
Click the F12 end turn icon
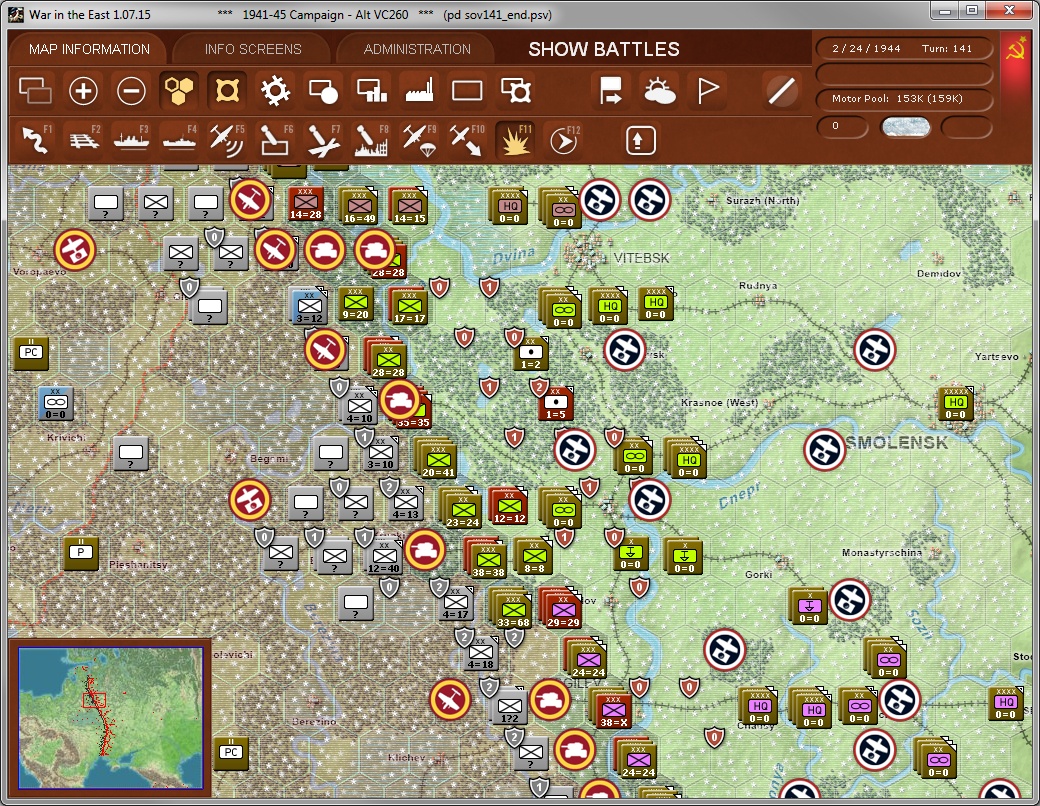coord(564,139)
